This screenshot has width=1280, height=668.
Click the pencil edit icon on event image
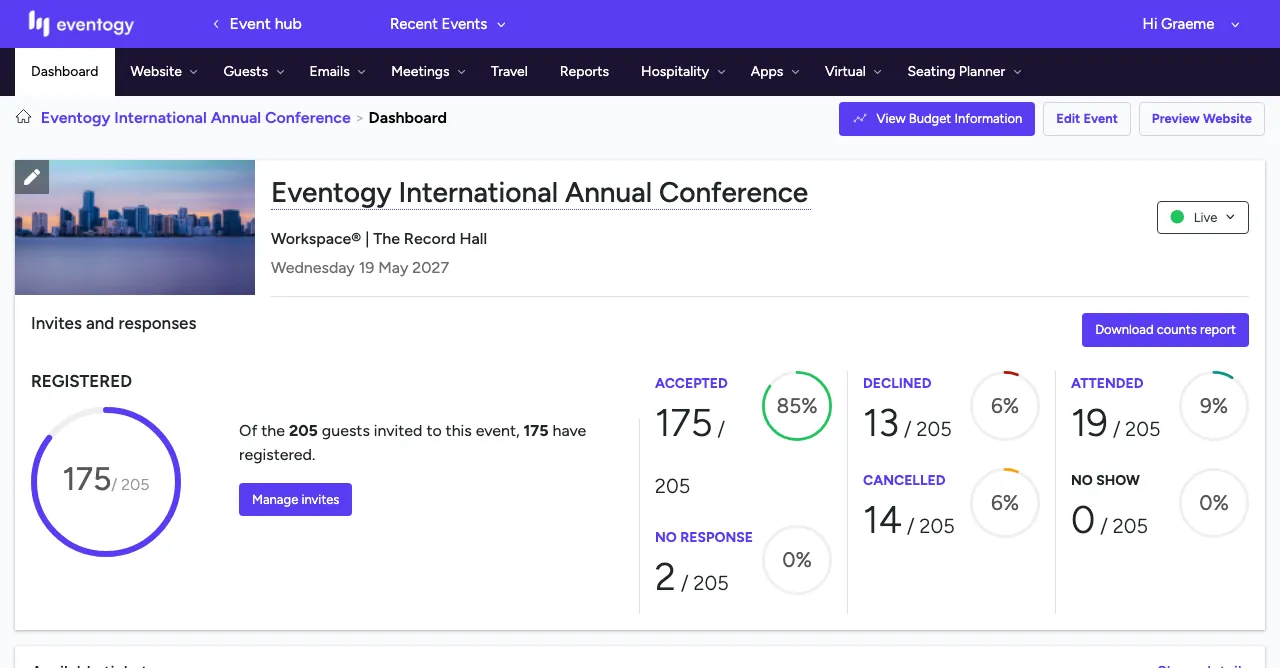click(x=32, y=177)
